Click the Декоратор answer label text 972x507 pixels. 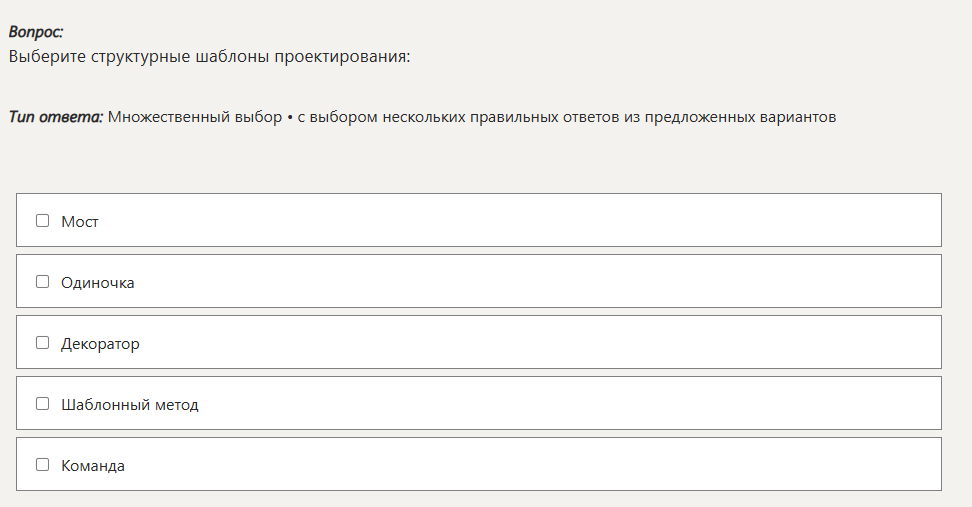pos(100,344)
